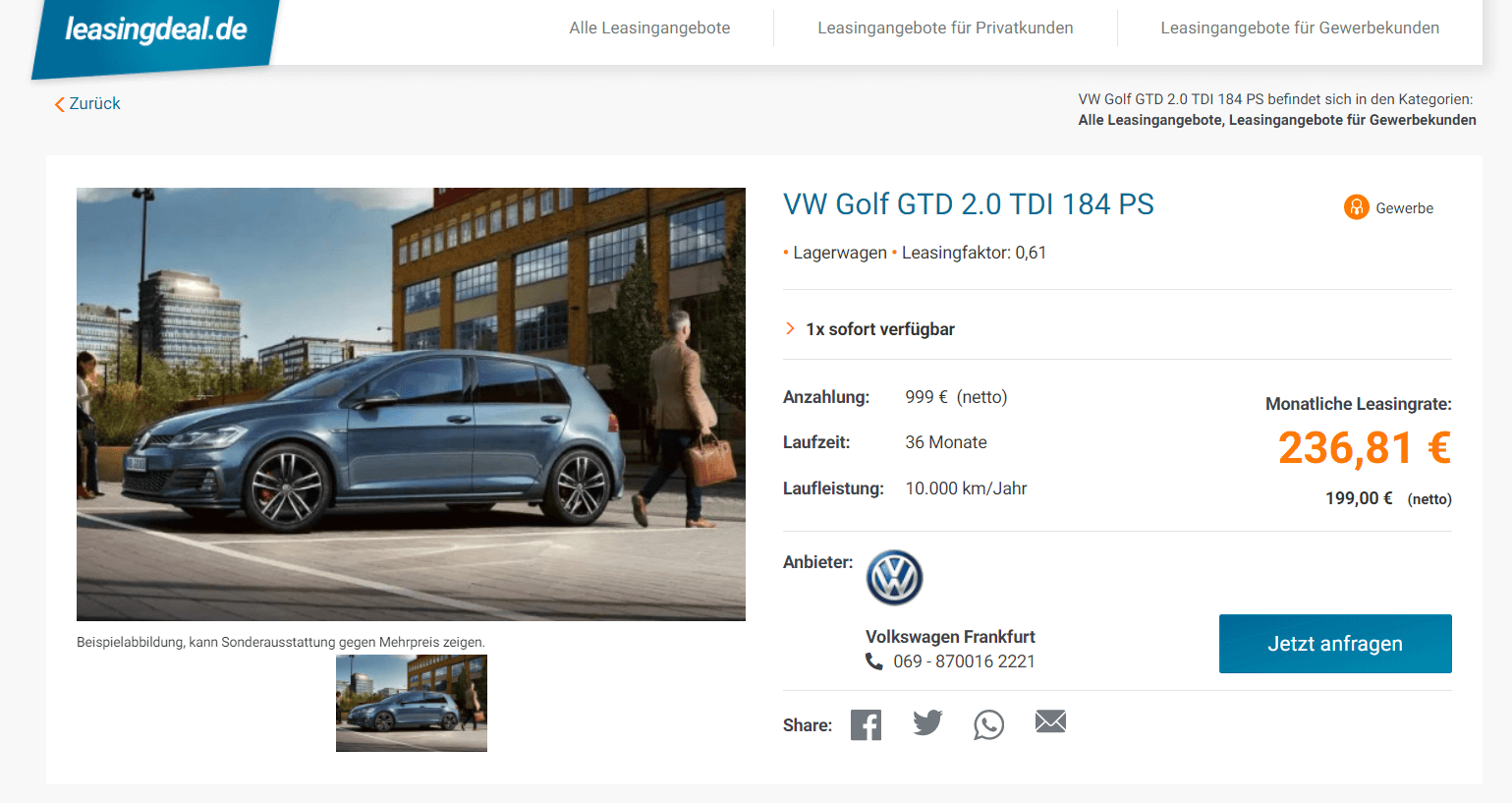The width and height of the screenshot is (1512, 803).
Task: Share offer by email envelope icon
Action: click(1050, 722)
